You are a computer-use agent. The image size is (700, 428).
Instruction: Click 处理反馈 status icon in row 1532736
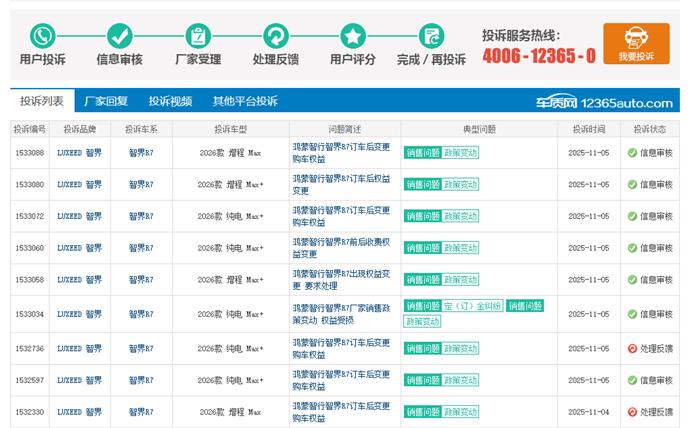click(x=632, y=348)
